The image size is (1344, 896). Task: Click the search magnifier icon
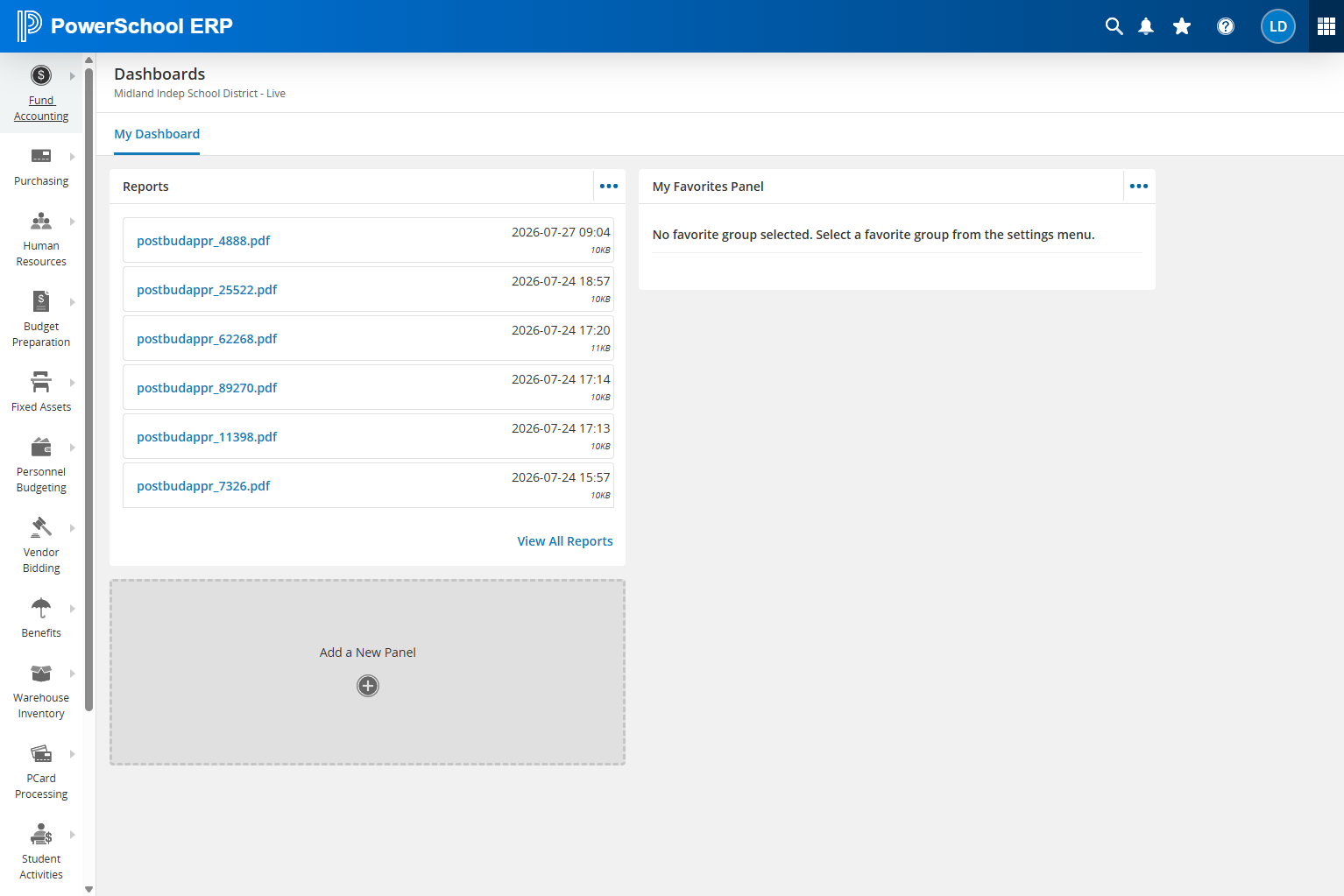[1114, 26]
